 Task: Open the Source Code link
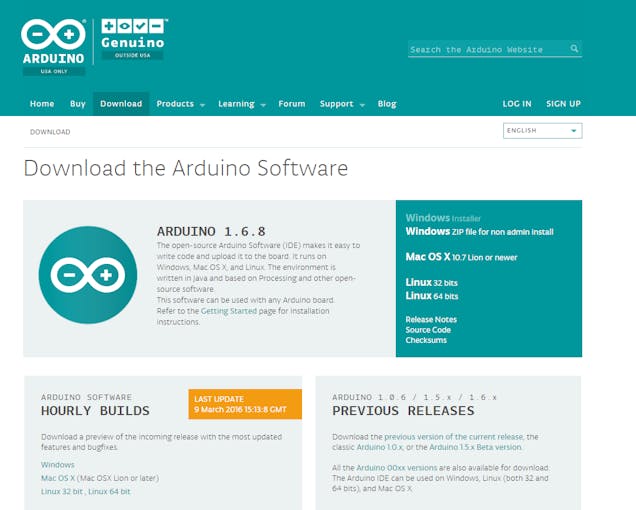pos(428,330)
